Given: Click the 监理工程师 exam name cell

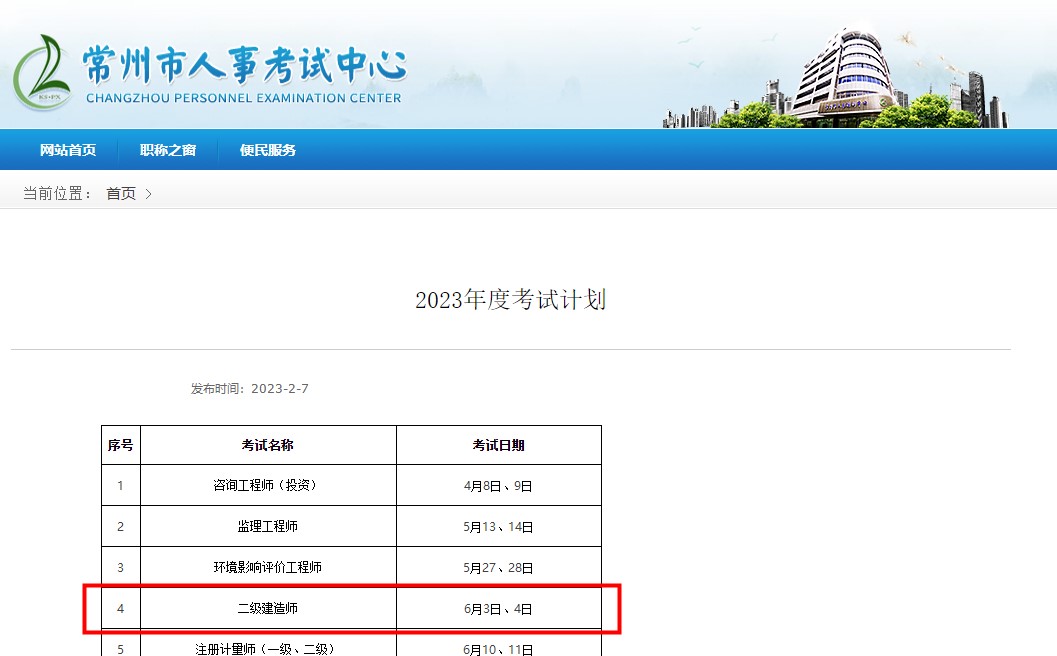Looking at the screenshot, I should 264,525.
